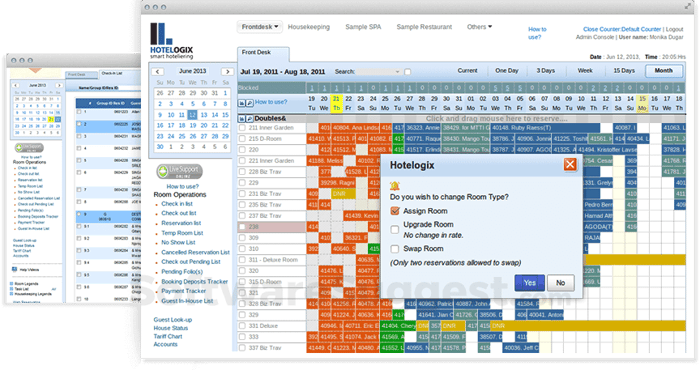Click the yellow DNR block in row 231

343,194
